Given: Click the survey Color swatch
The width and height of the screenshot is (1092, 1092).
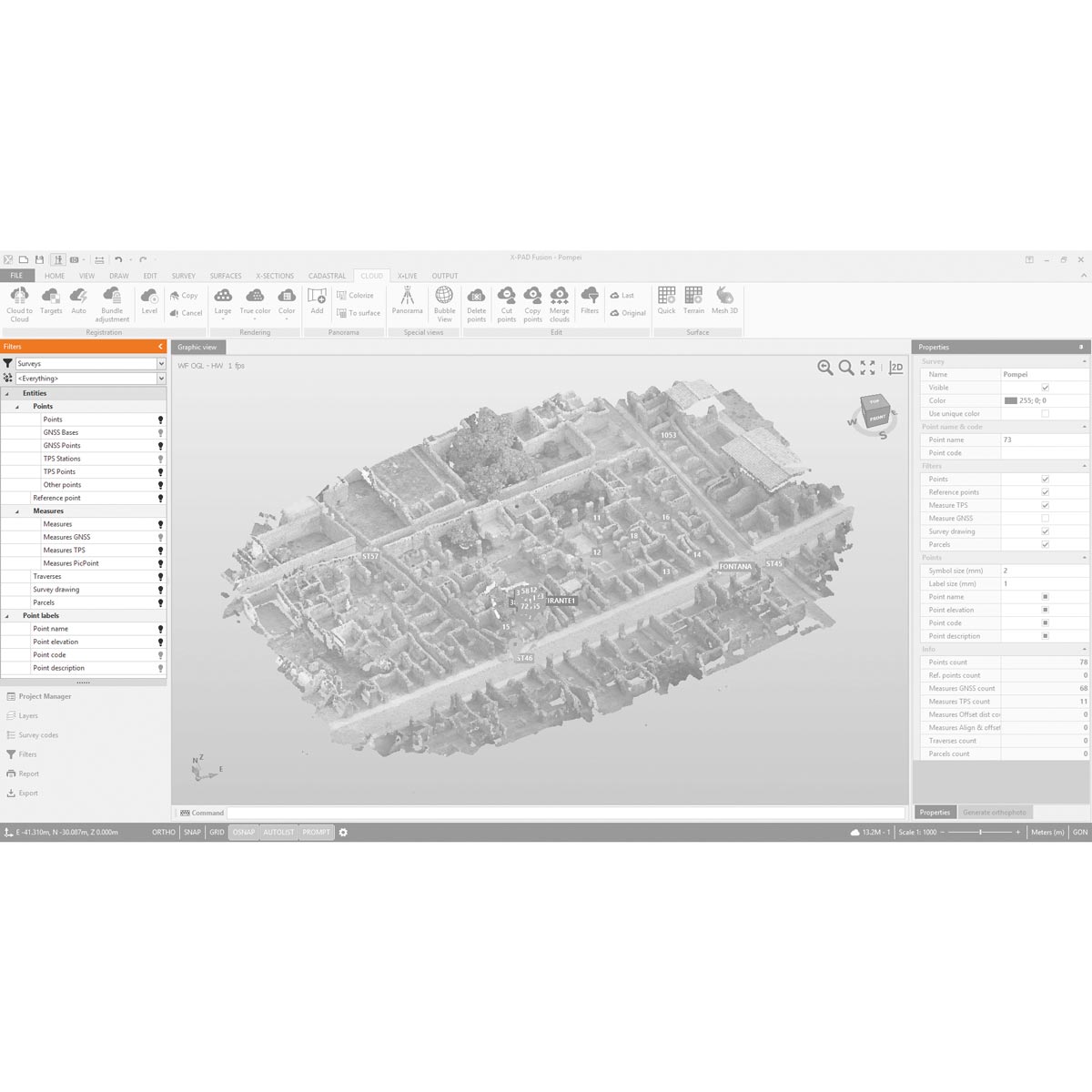Looking at the screenshot, I should 1010,400.
